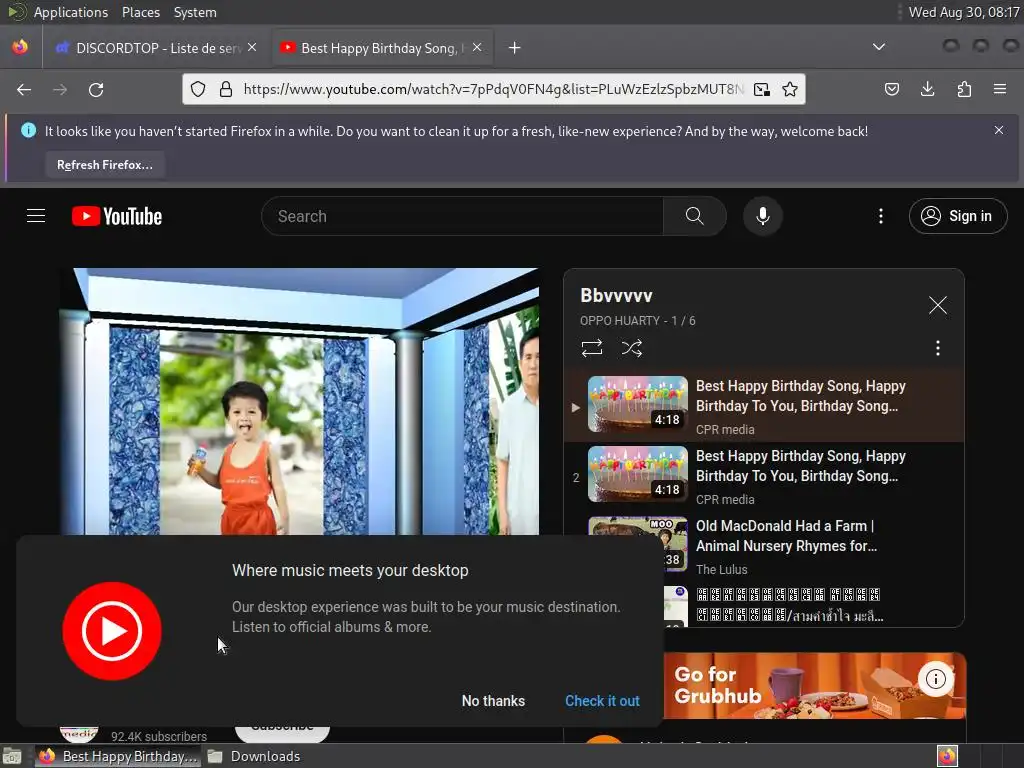The width and height of the screenshot is (1024, 768).
Task: Open the Grubhub ad info icon
Action: click(x=935, y=679)
